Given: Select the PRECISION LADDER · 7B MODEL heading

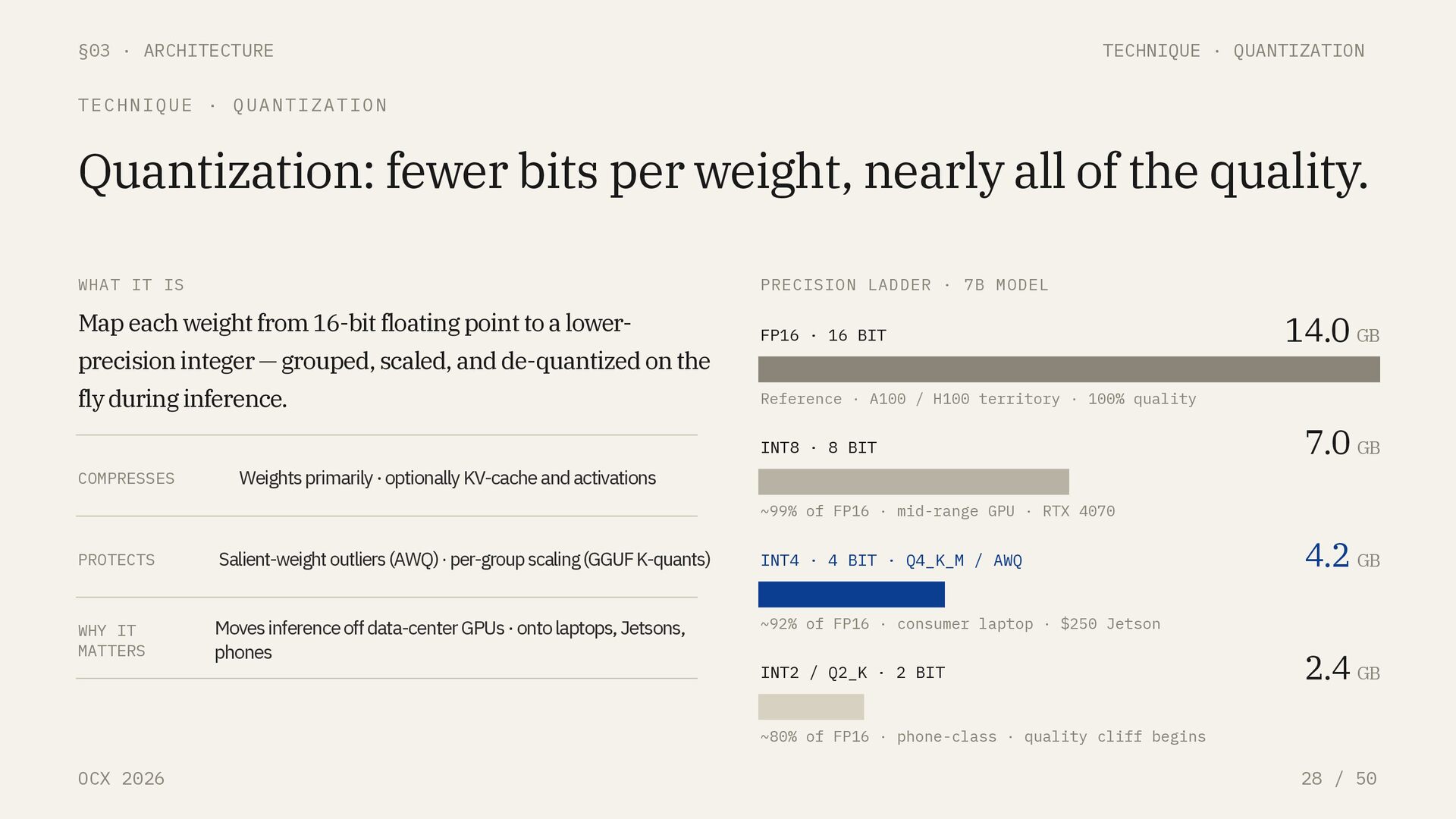Looking at the screenshot, I should (x=904, y=285).
